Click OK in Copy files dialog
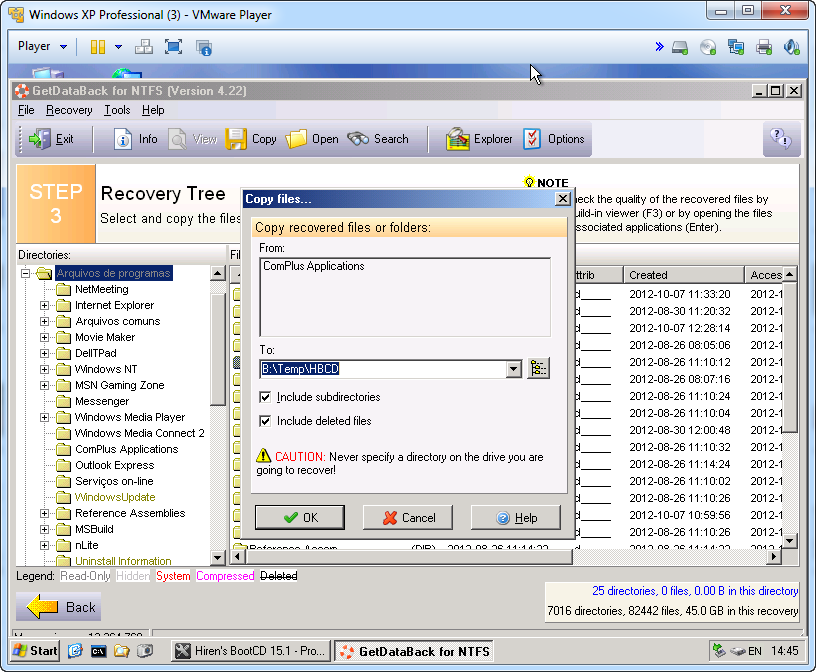Image resolution: width=816 pixels, height=672 pixels. [x=300, y=517]
